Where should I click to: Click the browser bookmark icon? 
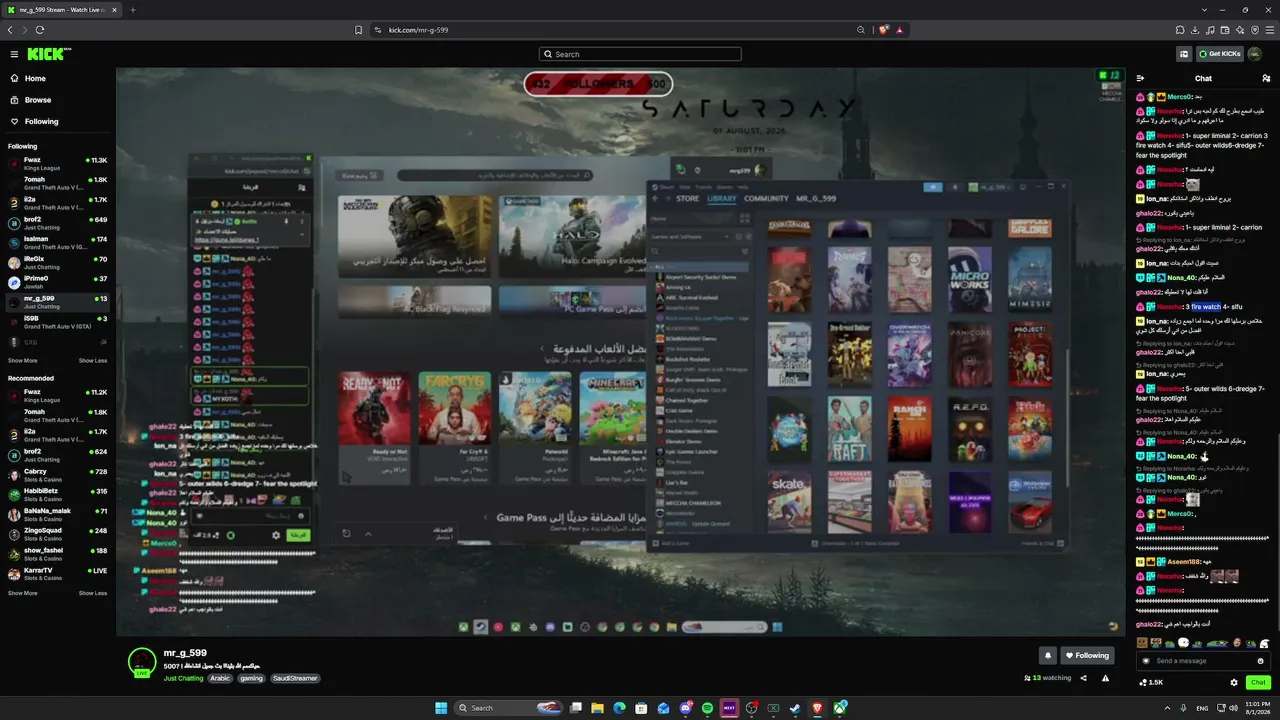(358, 30)
